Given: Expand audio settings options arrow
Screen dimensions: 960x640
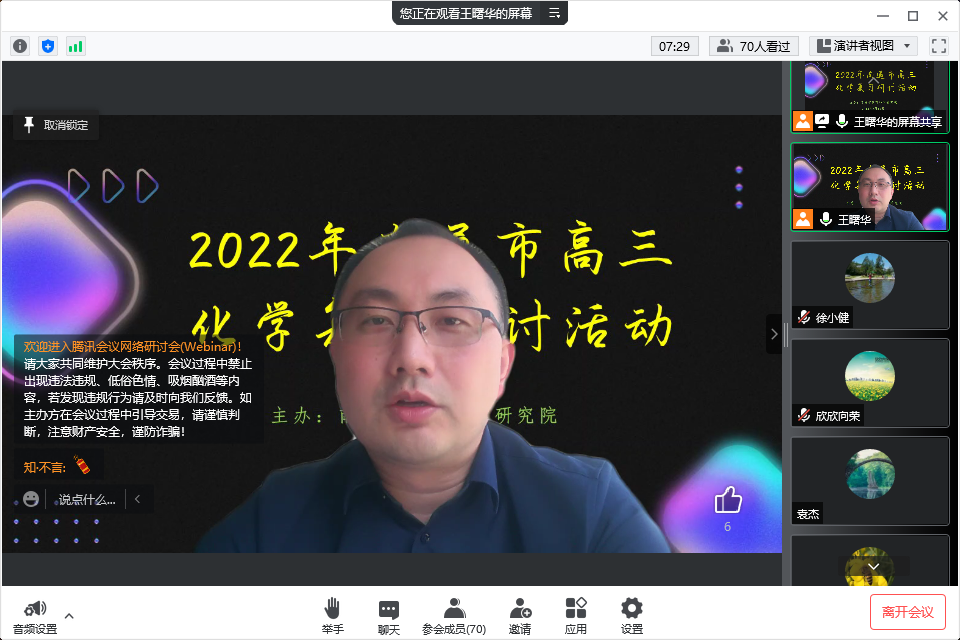Looking at the screenshot, I should (x=69, y=615).
